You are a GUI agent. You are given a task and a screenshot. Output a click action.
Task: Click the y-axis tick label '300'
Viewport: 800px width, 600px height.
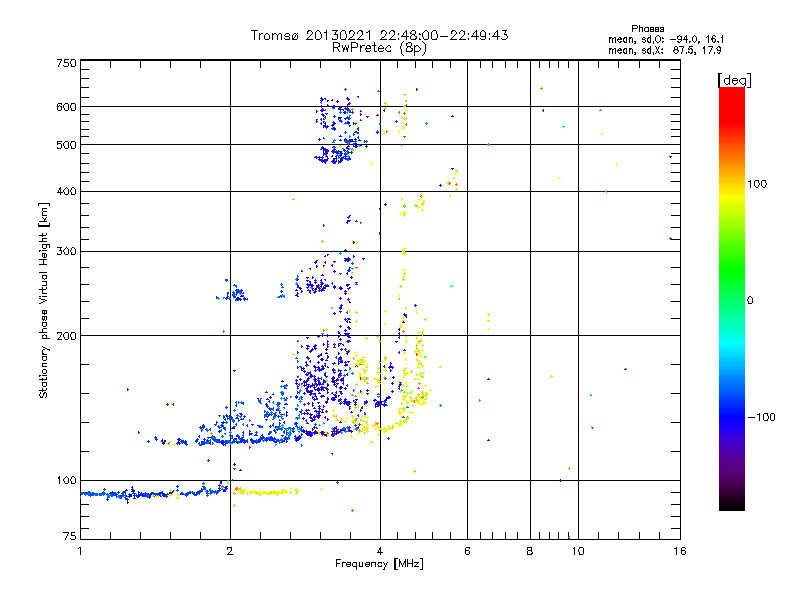[66, 252]
